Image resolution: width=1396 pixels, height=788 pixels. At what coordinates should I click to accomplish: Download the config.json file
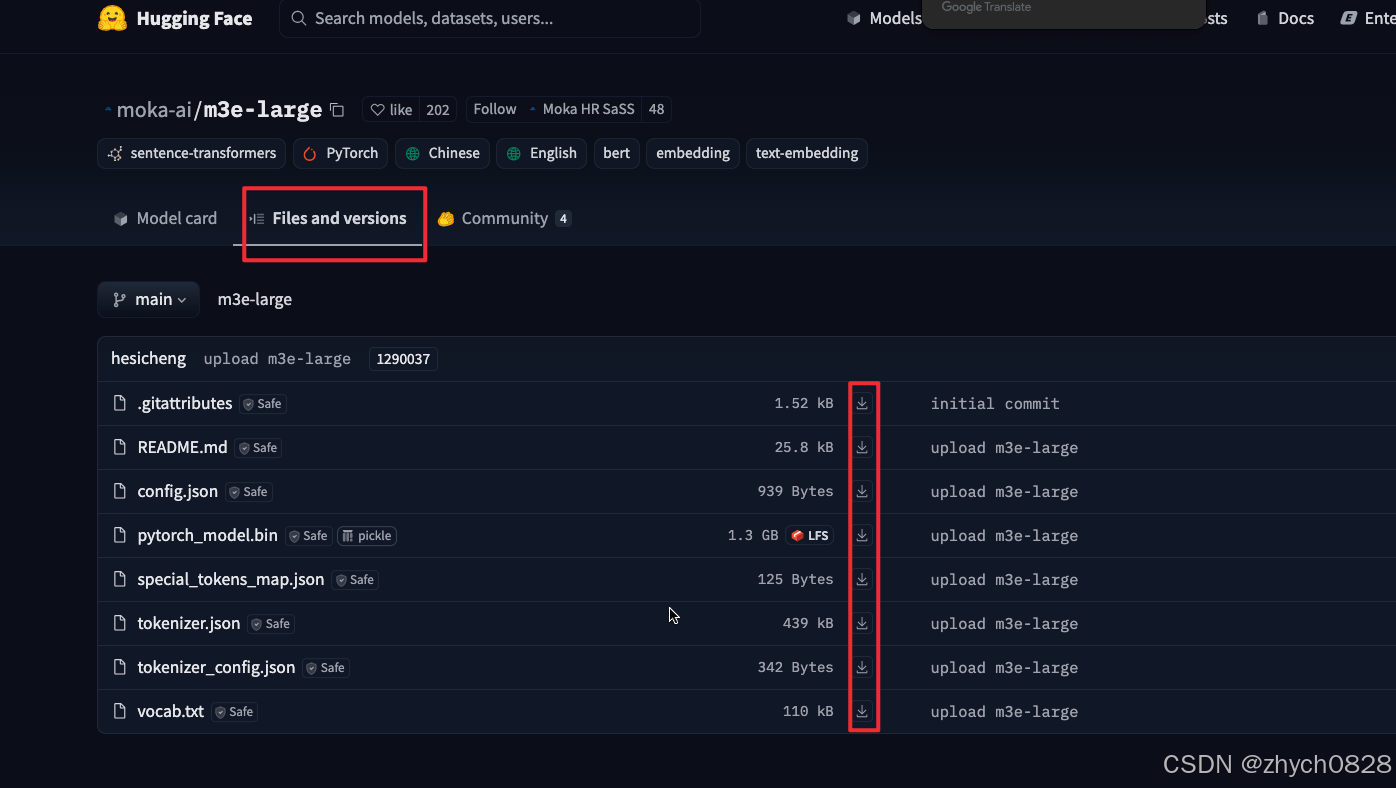(862, 491)
